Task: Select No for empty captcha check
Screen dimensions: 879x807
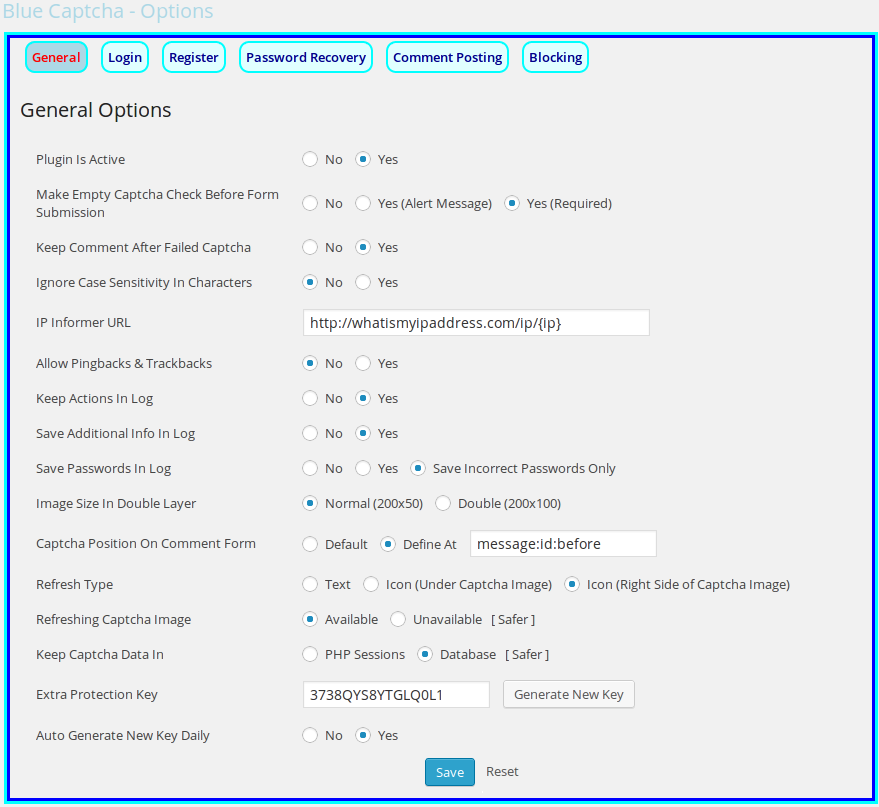Action: tap(310, 203)
